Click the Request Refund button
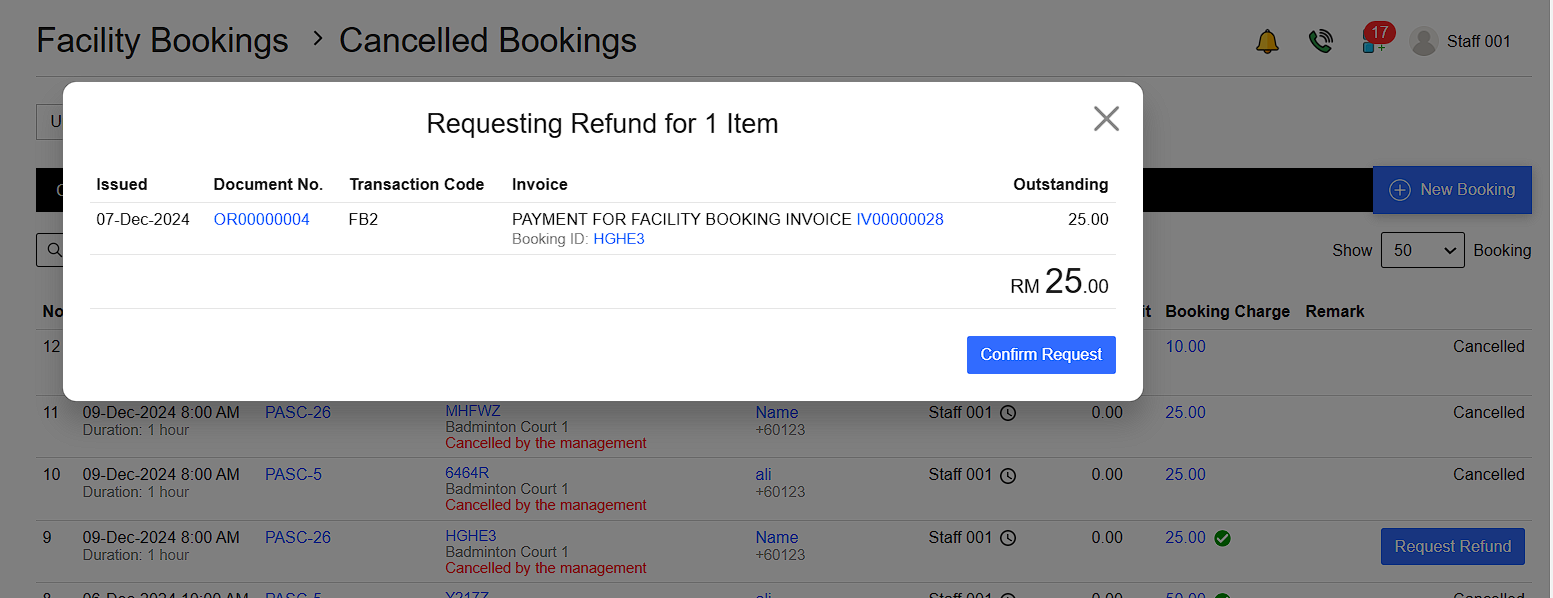 click(x=1452, y=547)
